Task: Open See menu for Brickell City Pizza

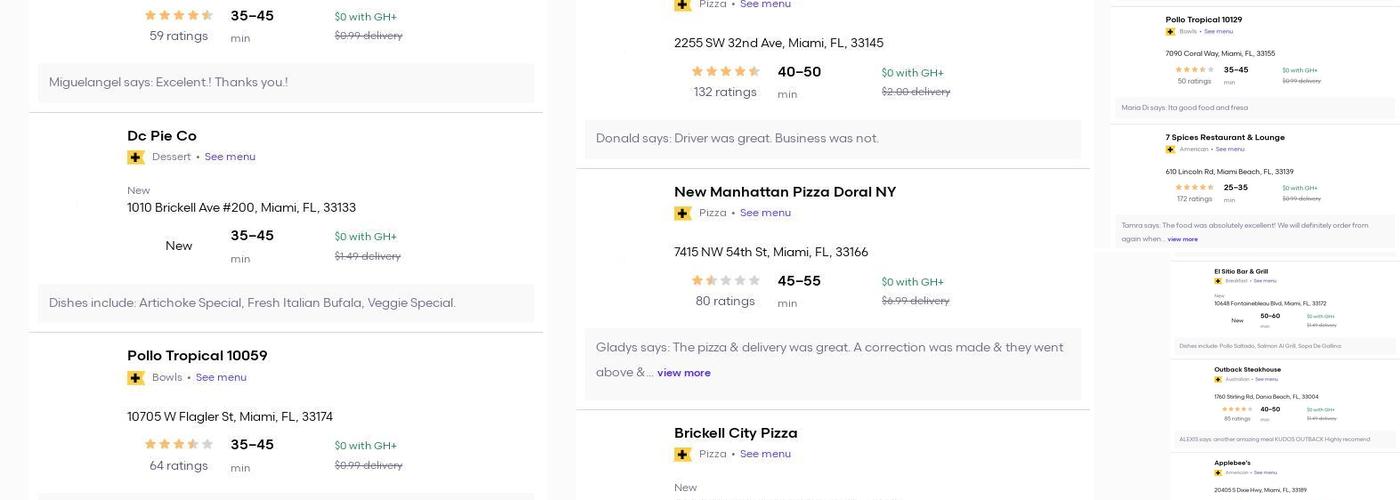Action: pos(765,454)
